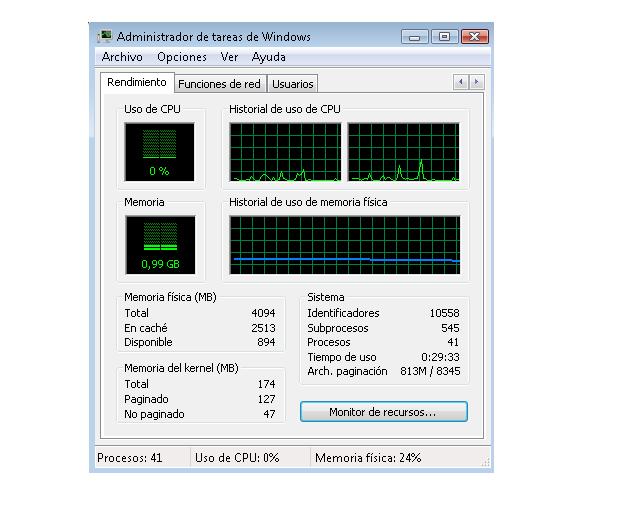The height and width of the screenshot is (512, 640).
Task: Click the first CPU history graph
Action: 285,152
